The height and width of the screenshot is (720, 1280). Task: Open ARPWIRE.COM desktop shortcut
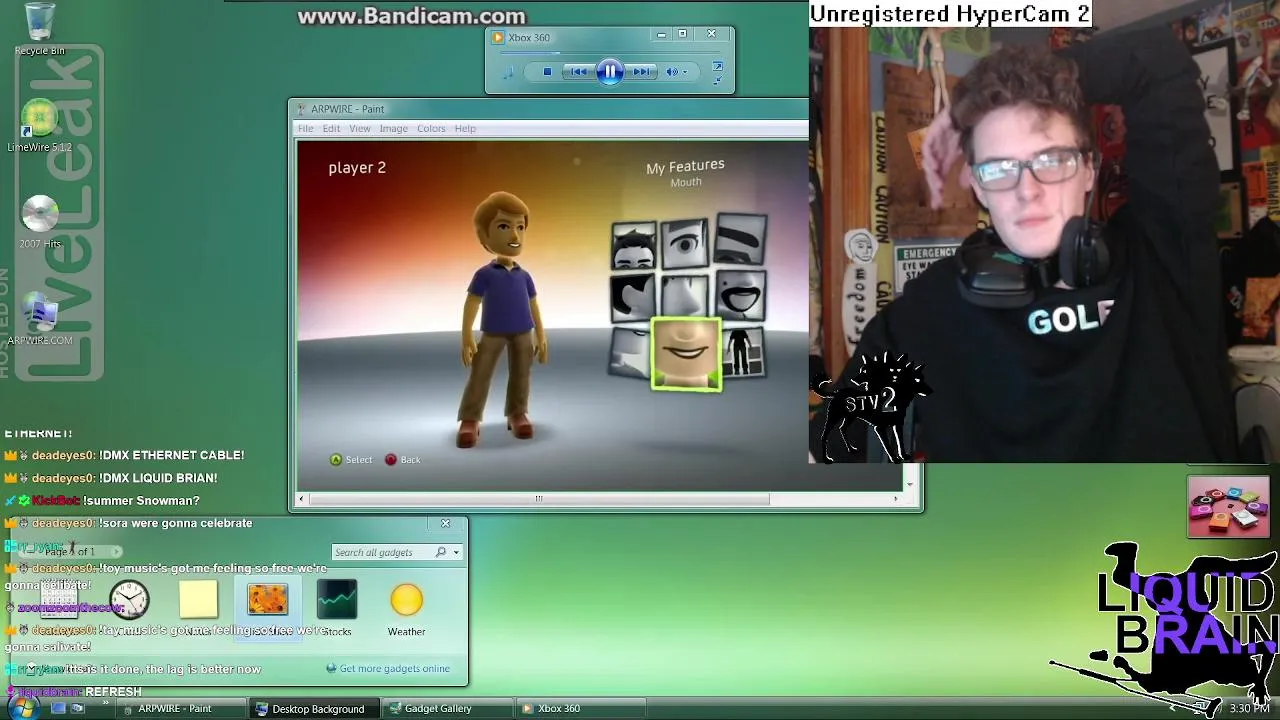[x=40, y=319]
